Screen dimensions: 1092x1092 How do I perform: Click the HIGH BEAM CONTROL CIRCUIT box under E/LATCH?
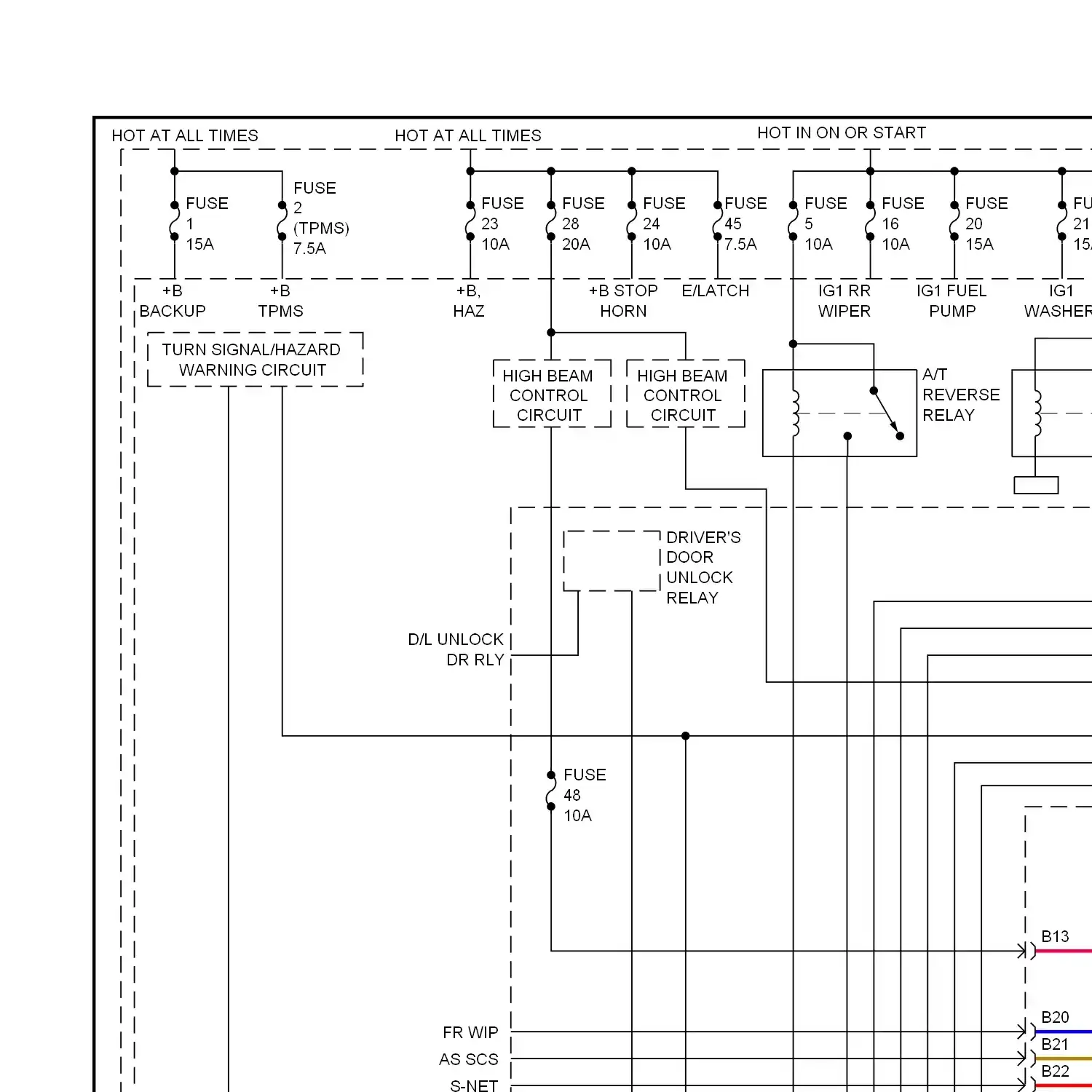(686, 393)
